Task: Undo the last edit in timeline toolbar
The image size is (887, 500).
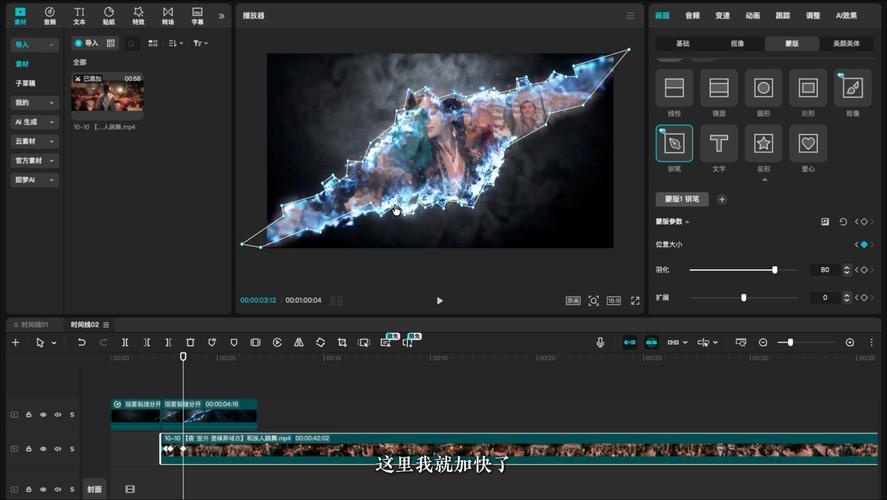Action: click(x=81, y=342)
